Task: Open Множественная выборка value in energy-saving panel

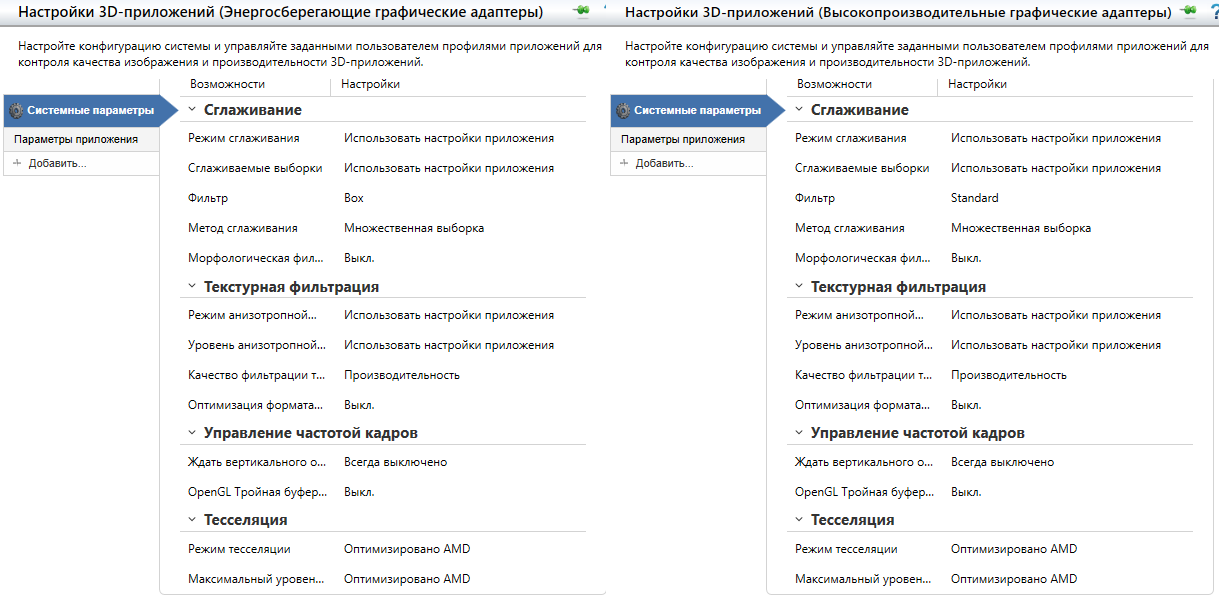Action: [x=414, y=228]
